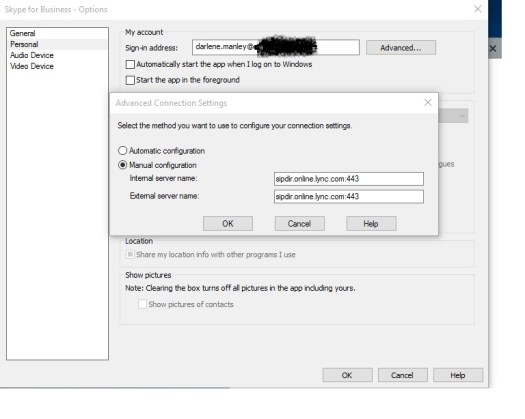Select General in the options list

(x=22, y=33)
